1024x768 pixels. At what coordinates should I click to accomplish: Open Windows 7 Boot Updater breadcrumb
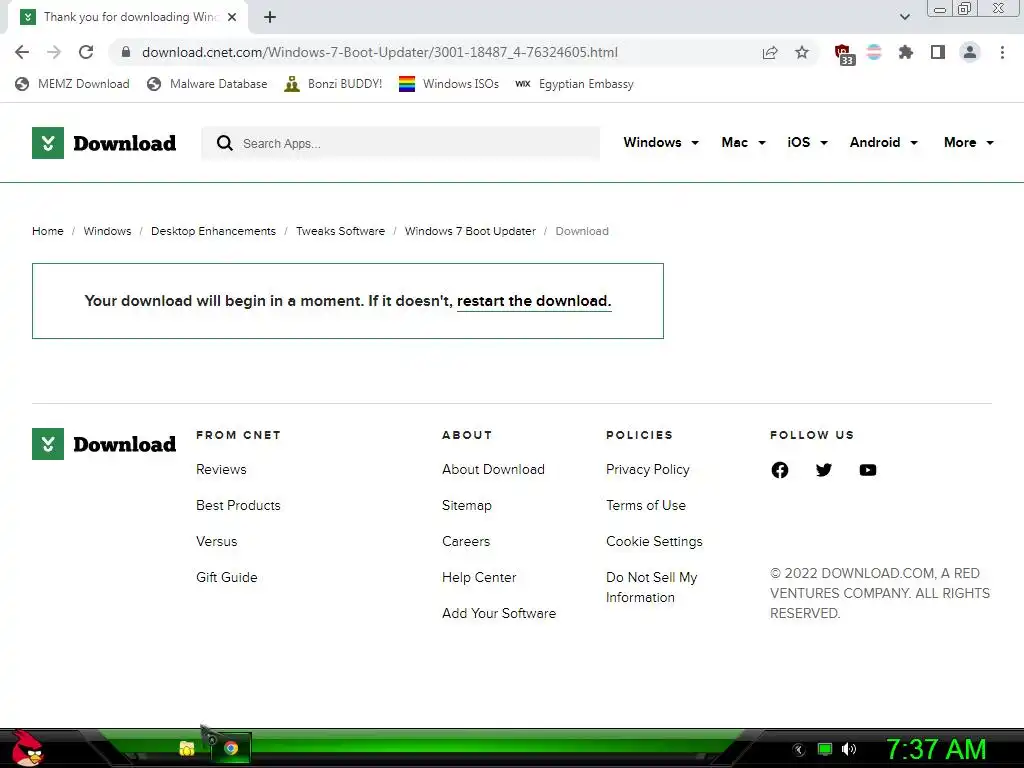pos(470,231)
